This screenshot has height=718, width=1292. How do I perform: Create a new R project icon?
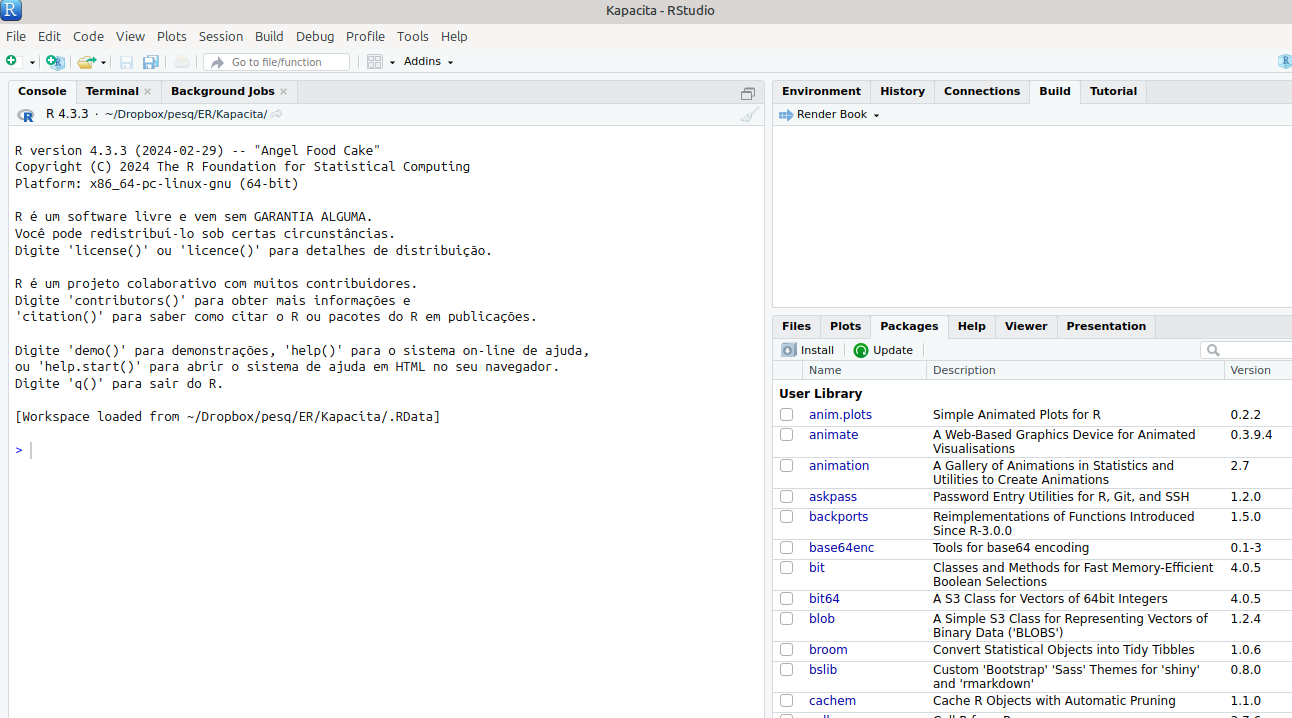pos(55,62)
